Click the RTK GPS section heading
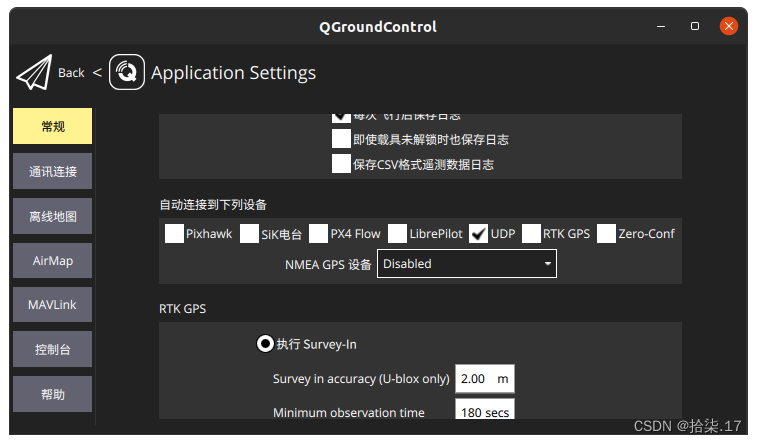 coord(182,309)
